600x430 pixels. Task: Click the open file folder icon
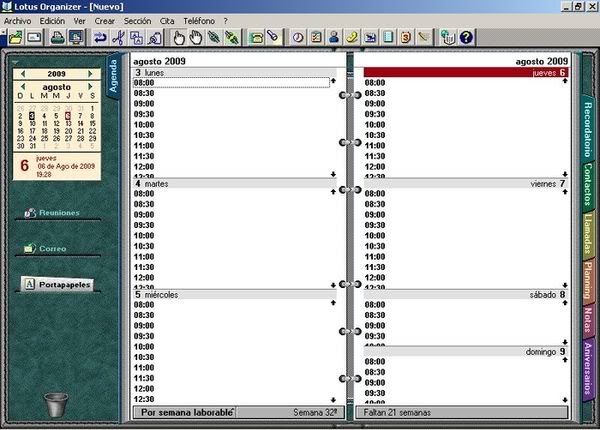[16, 37]
